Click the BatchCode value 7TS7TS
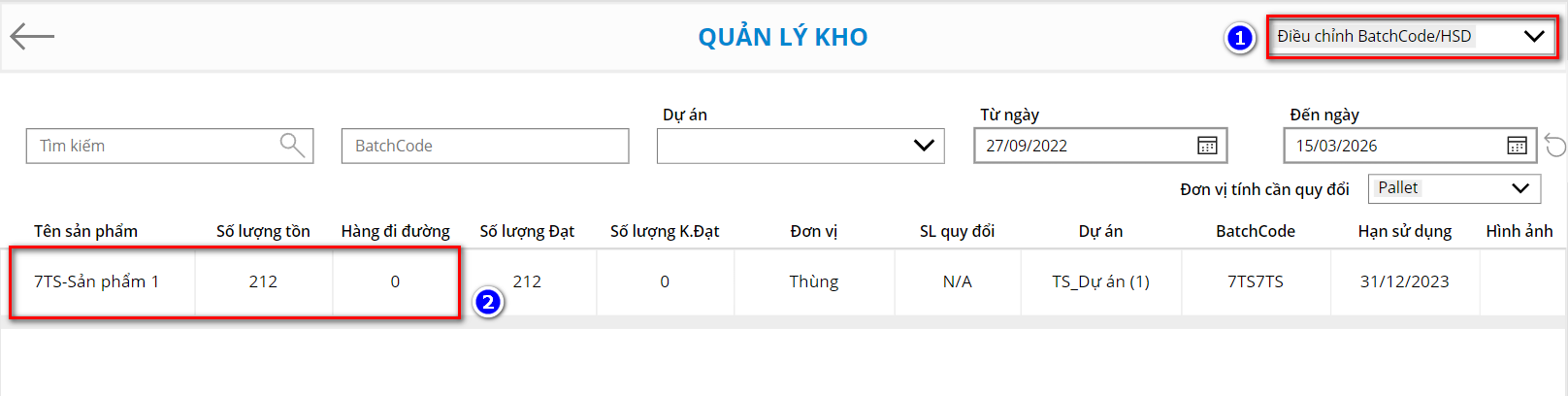Viewport: 1568px width, 396px height. pyautogui.click(x=1255, y=281)
